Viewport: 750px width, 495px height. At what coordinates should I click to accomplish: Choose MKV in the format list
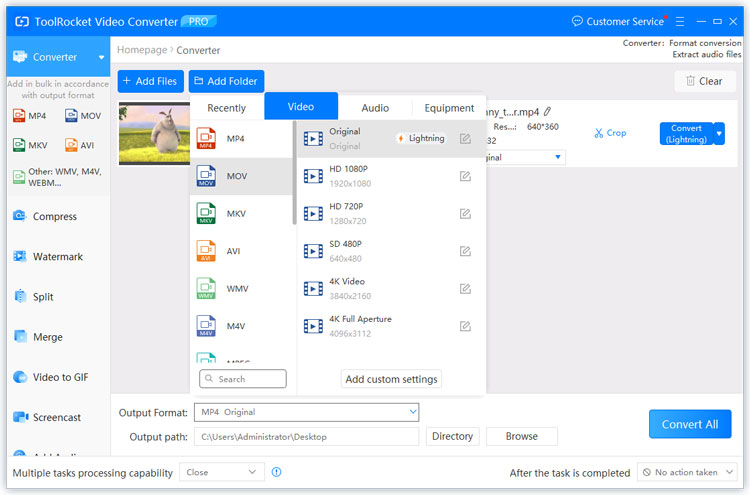(241, 213)
